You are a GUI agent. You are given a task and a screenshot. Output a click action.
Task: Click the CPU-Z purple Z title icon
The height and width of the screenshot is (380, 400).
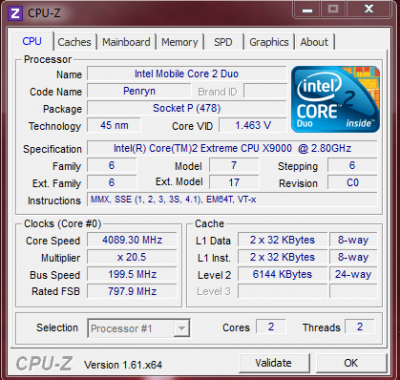pos(15,13)
